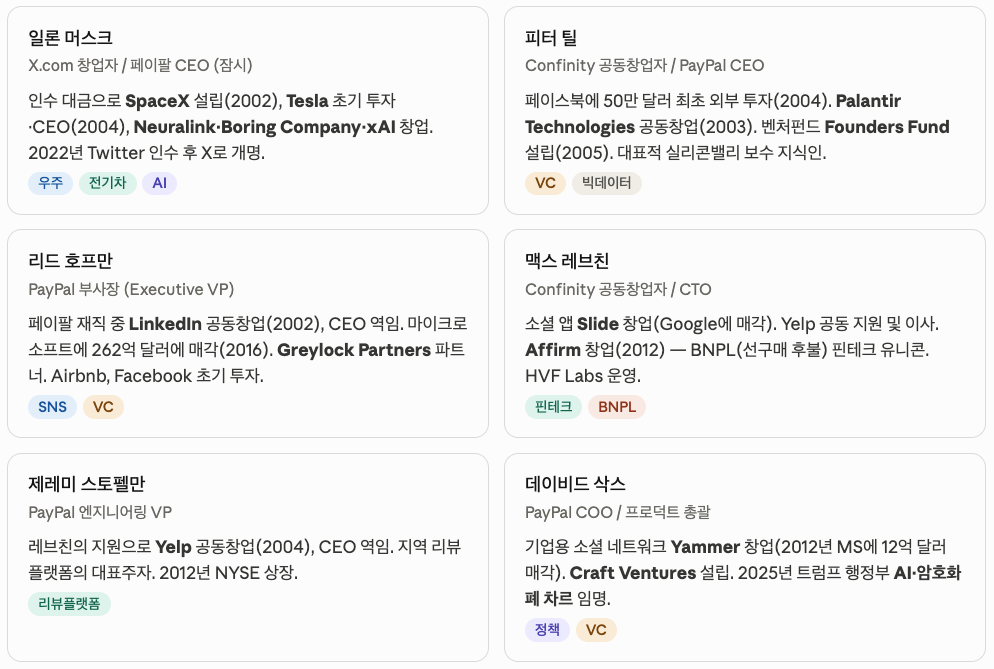The width and height of the screenshot is (994, 669).
Task: Select the VC tag under 리드 호프만
Action: point(103,406)
